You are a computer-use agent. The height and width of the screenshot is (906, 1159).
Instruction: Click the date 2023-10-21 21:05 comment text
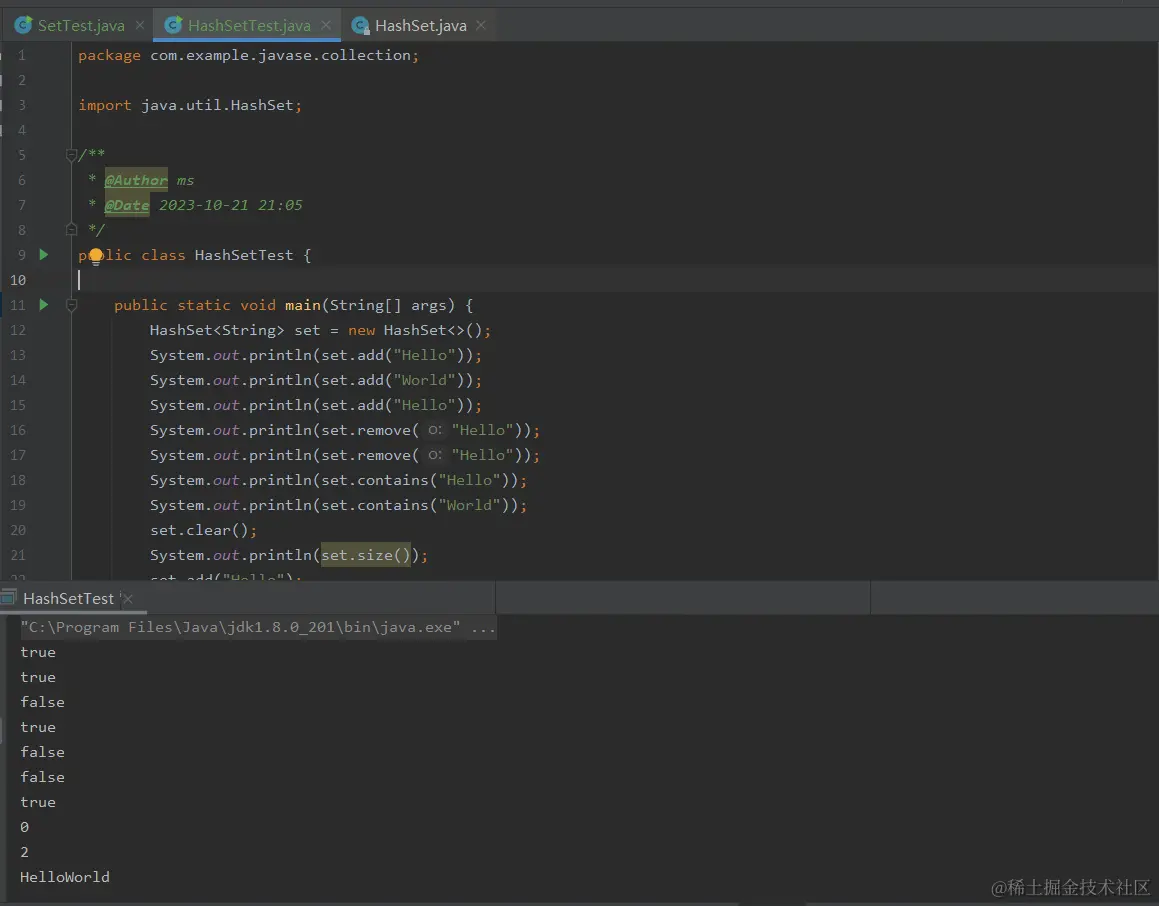click(x=231, y=205)
